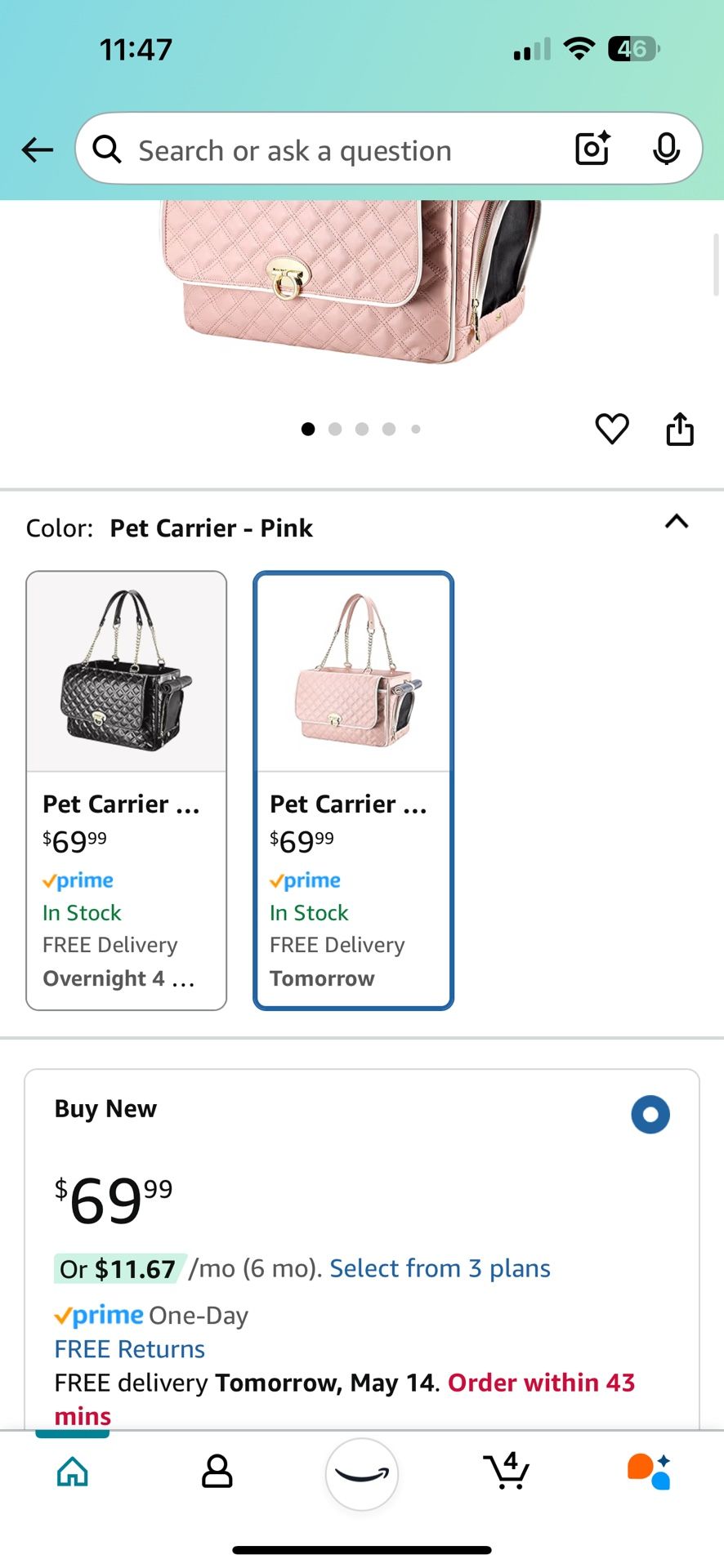The image size is (724, 1568).
Task: Open the Rufus AI assistant icon
Action: [649, 1472]
